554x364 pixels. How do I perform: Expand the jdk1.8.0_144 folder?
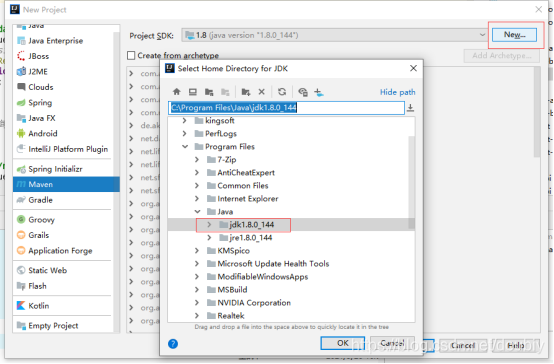pos(209,224)
